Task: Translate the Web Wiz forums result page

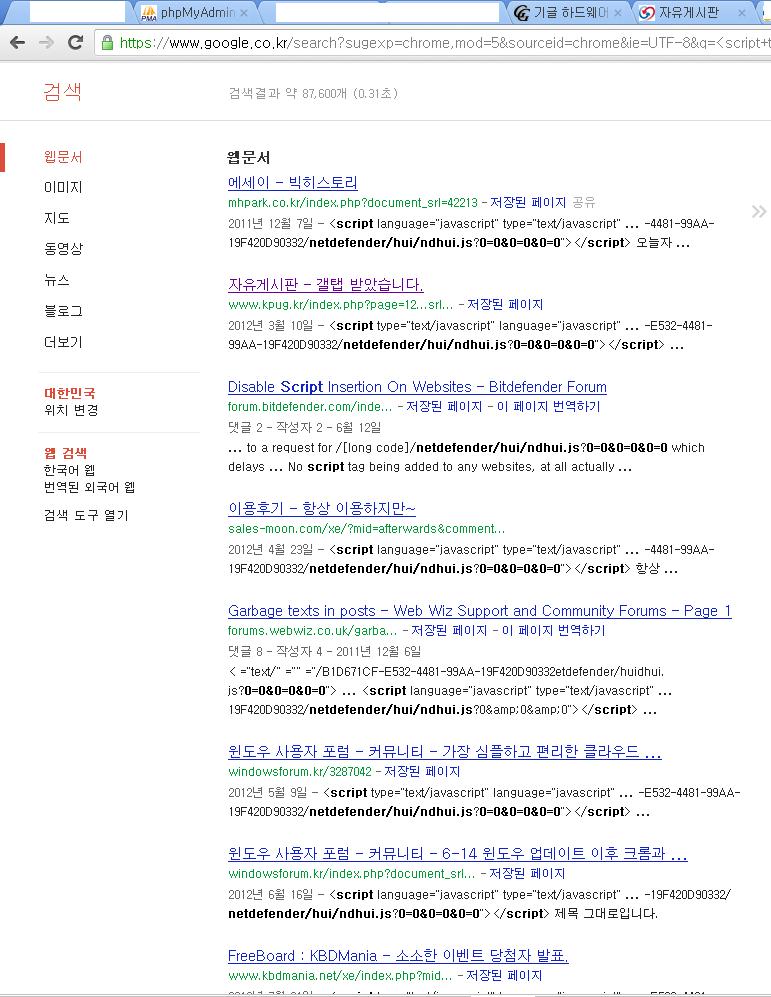Action: pos(556,630)
